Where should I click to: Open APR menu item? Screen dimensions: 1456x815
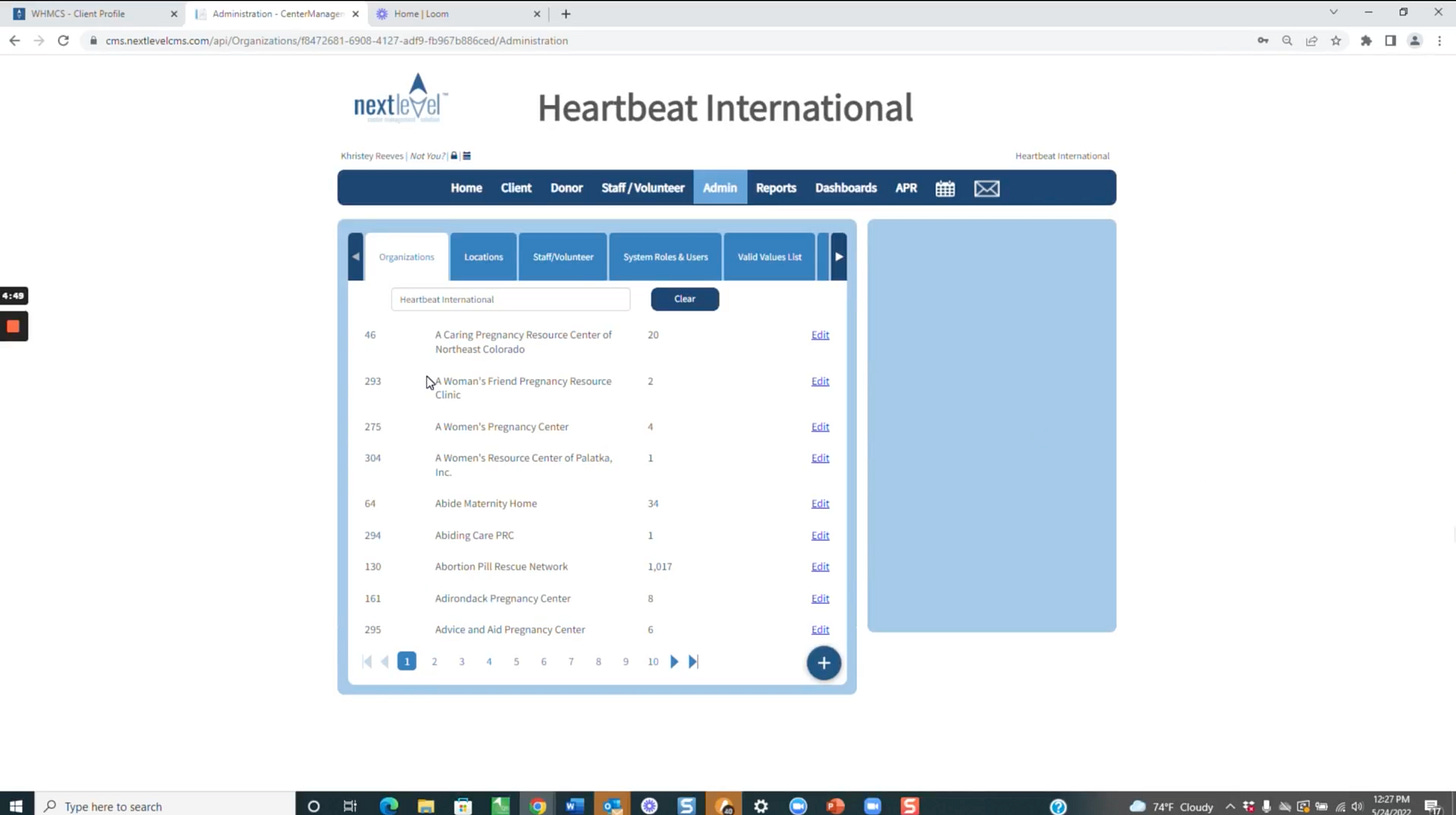906,188
